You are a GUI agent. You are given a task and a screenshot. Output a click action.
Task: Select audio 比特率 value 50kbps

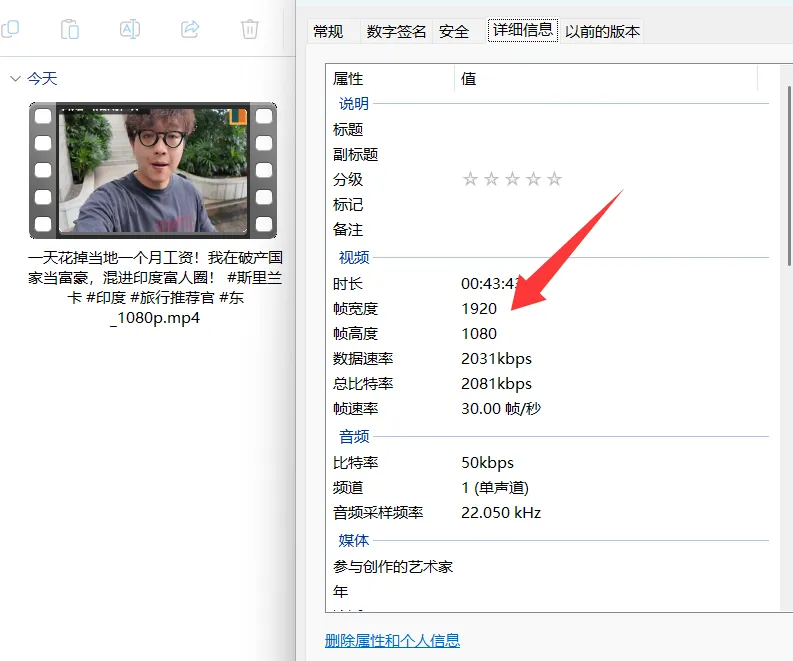pyautogui.click(x=488, y=463)
